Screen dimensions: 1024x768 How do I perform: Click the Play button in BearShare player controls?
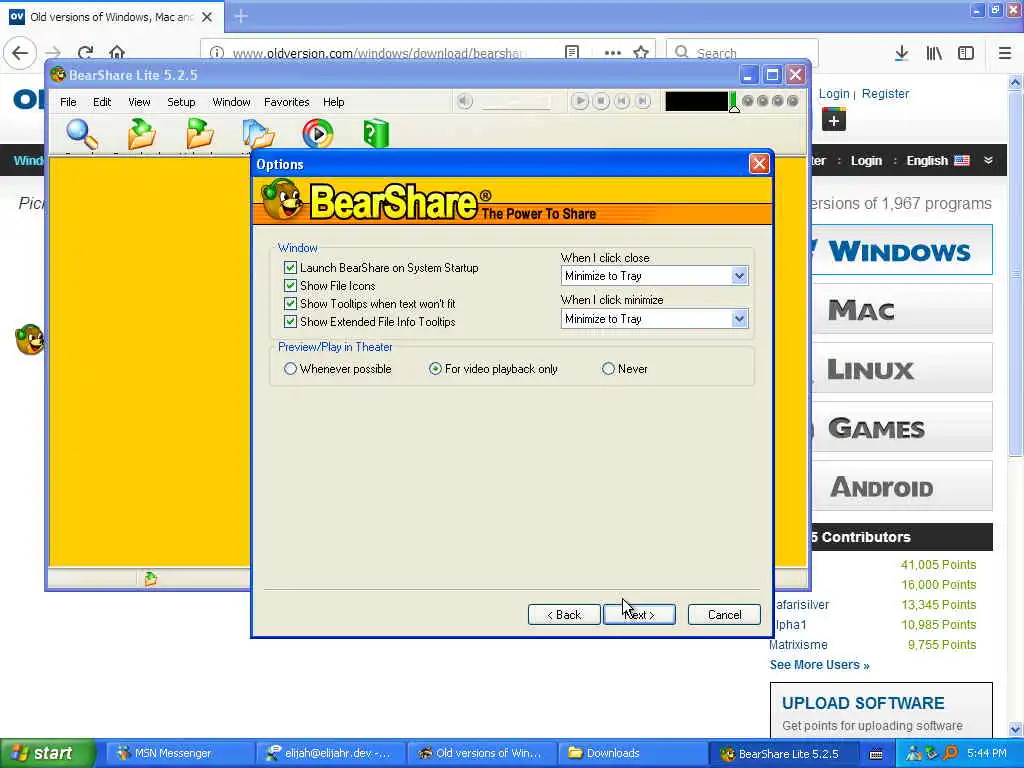pos(579,101)
